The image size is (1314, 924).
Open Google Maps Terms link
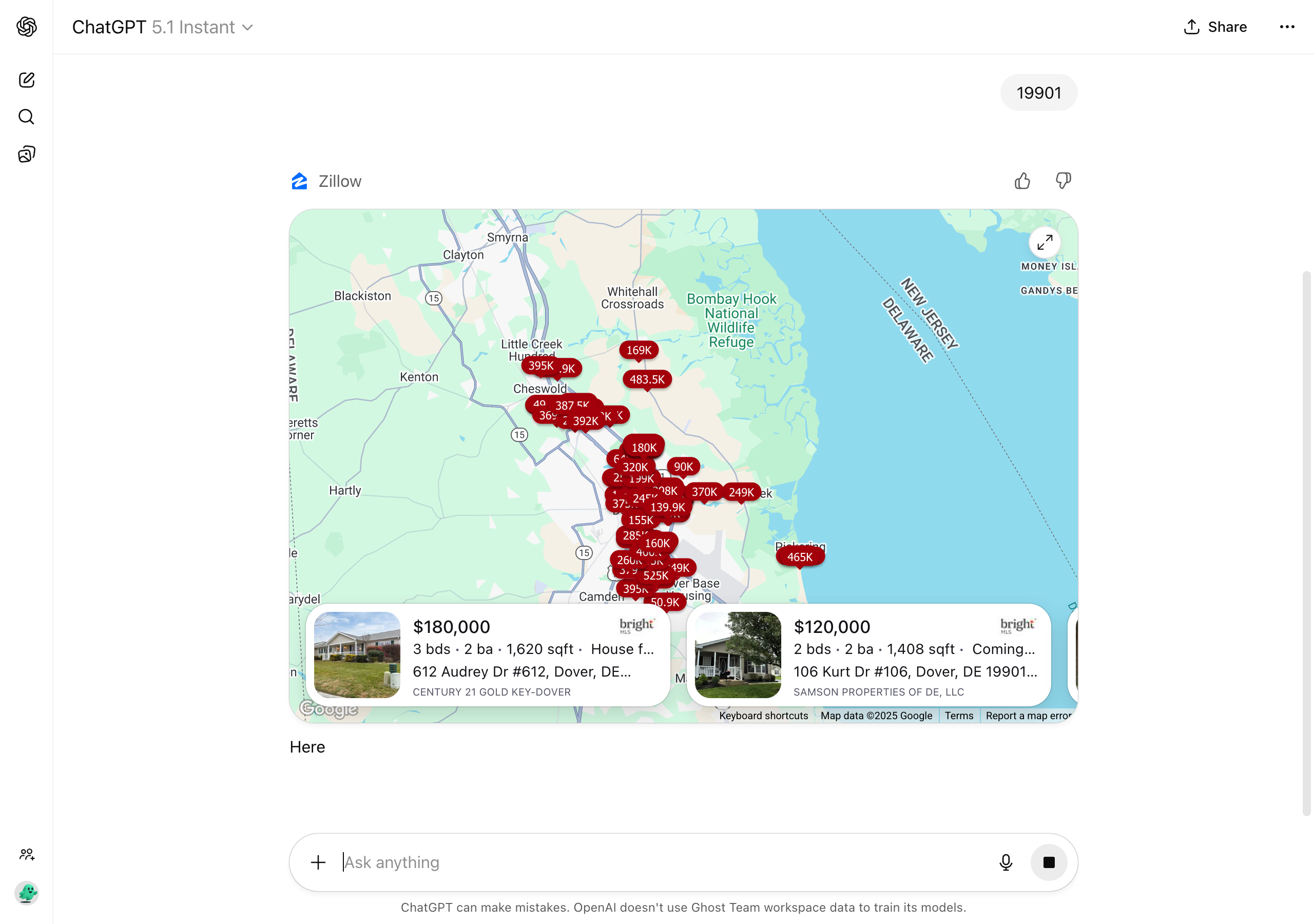959,715
